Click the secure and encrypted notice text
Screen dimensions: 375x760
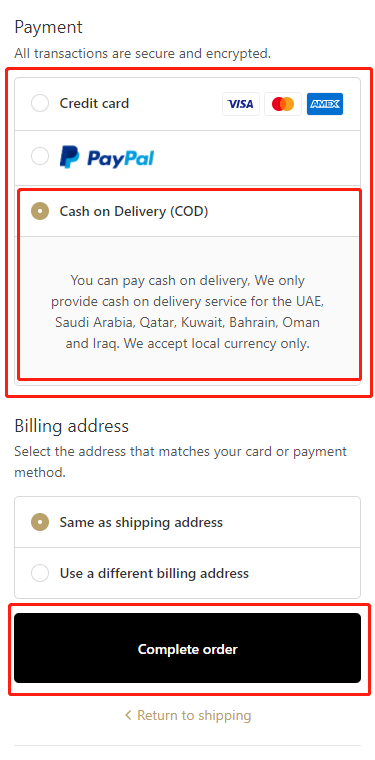click(x=142, y=53)
